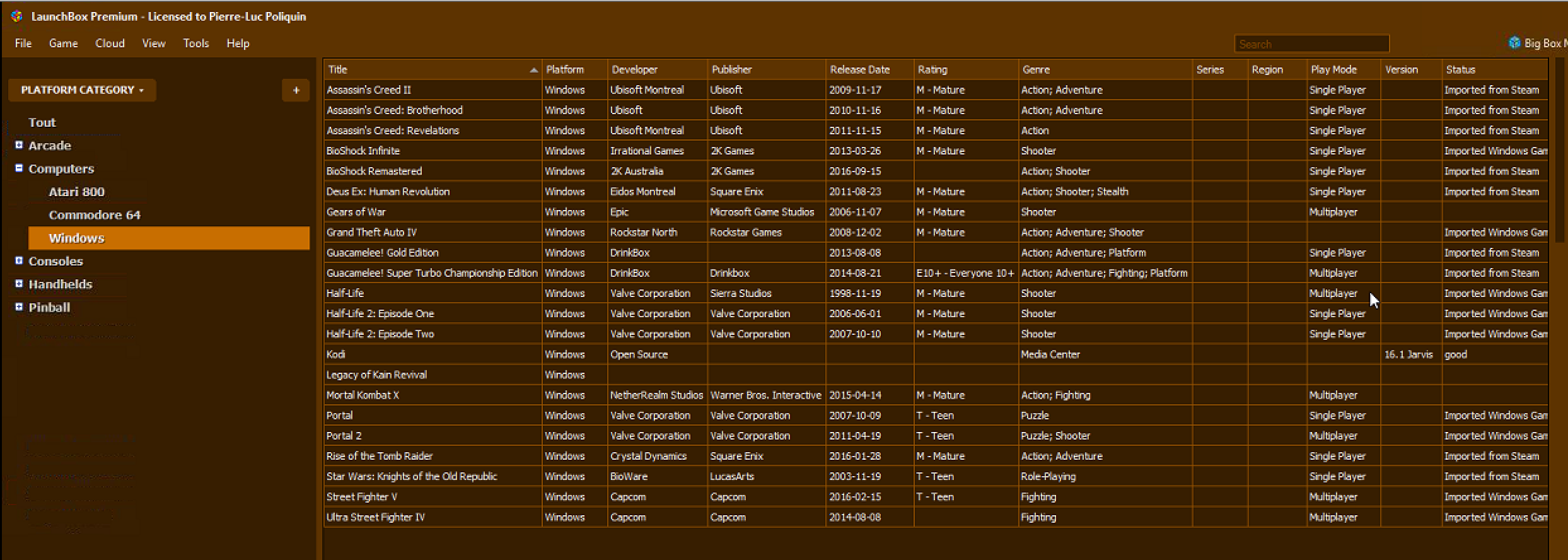Viewport: 1568px width, 560px height.
Task: Click the E10+ - Everyone 10+ rating cell
Action: click(x=965, y=272)
